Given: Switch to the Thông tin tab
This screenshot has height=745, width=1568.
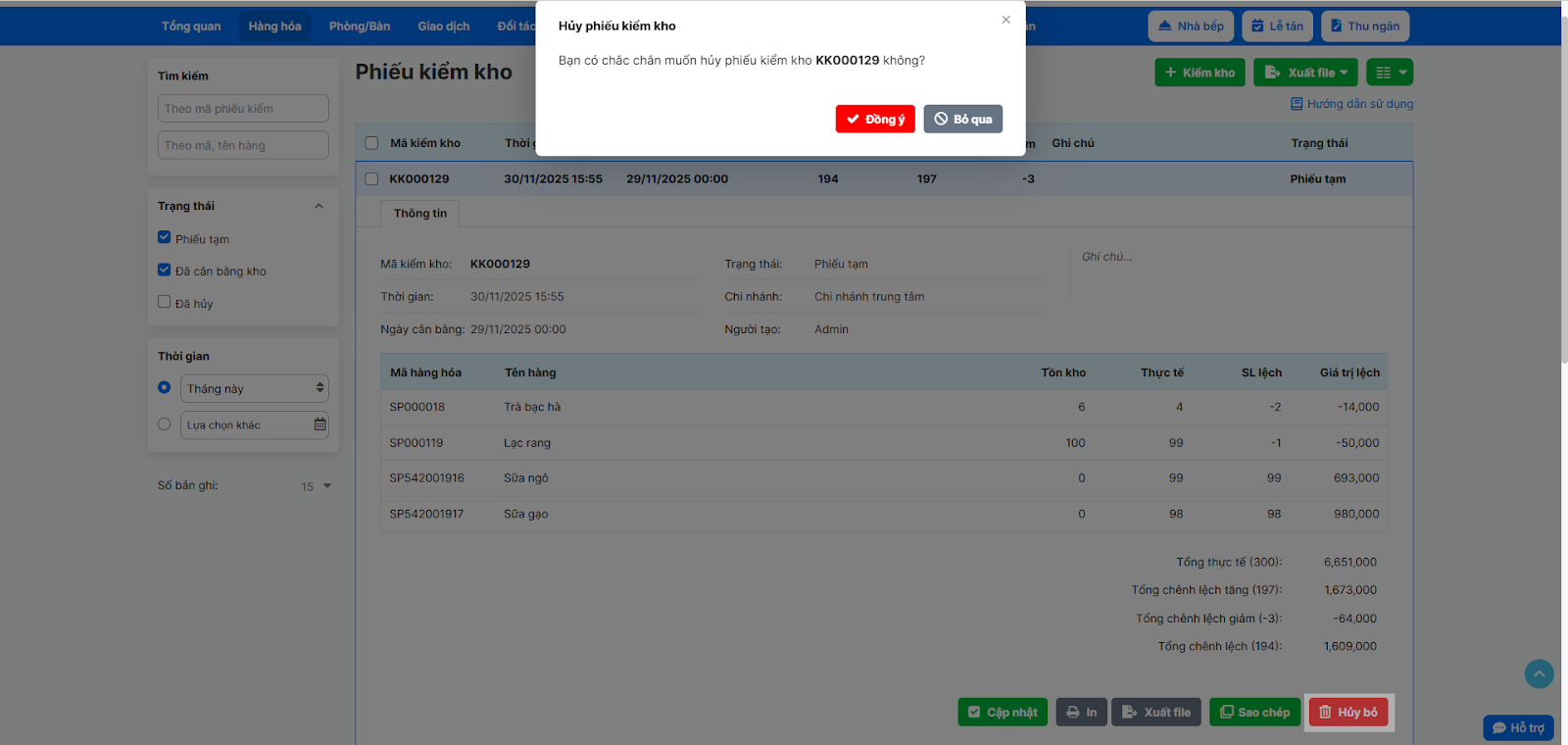Looking at the screenshot, I should click(x=420, y=214).
